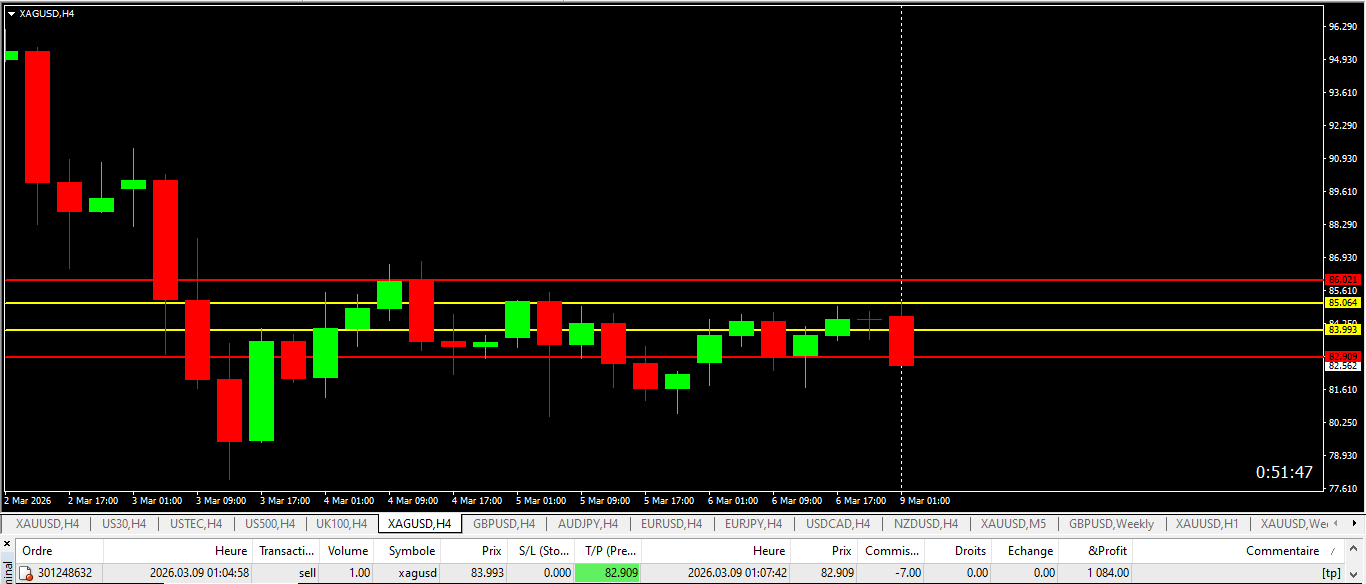Switch to the AUDJPY,H4 tab
Screen dimensions: 1366x584
pyautogui.click(x=588, y=524)
